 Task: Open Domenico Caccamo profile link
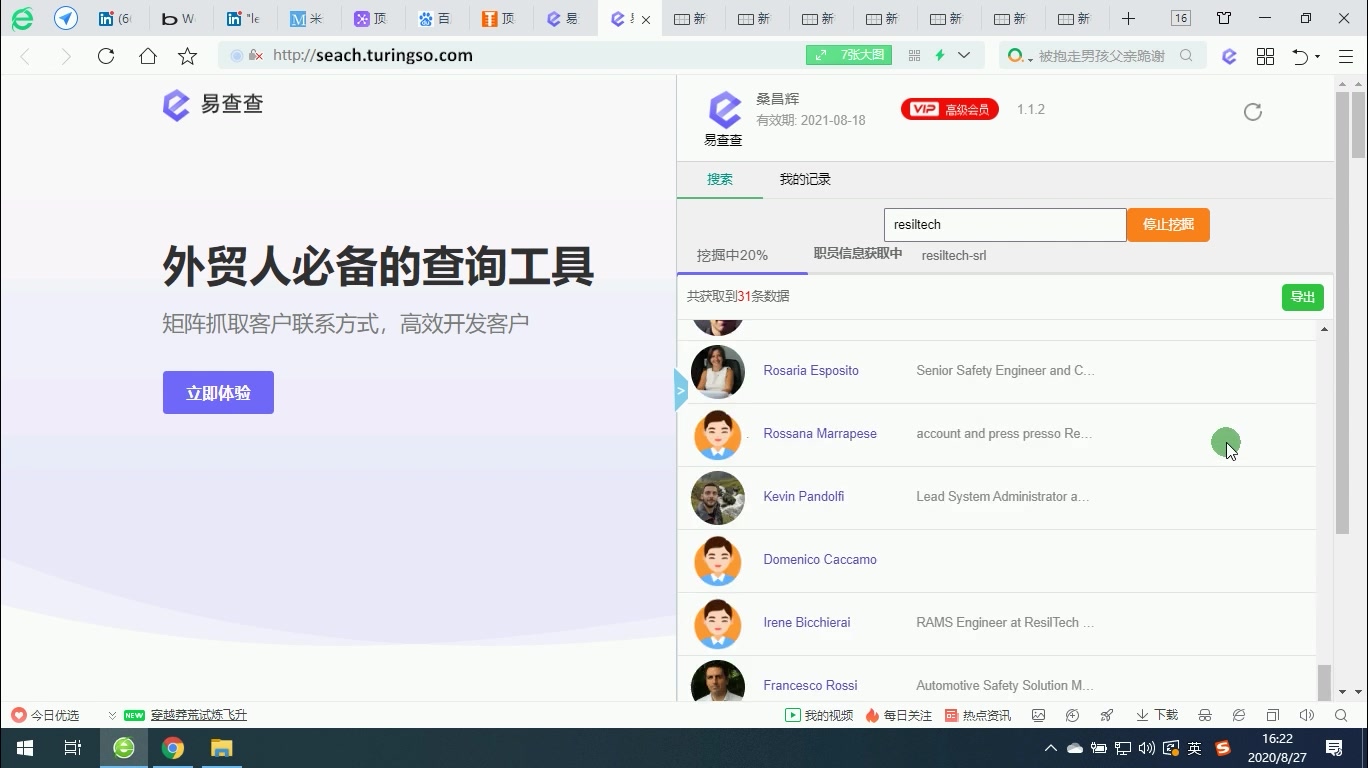coord(820,560)
